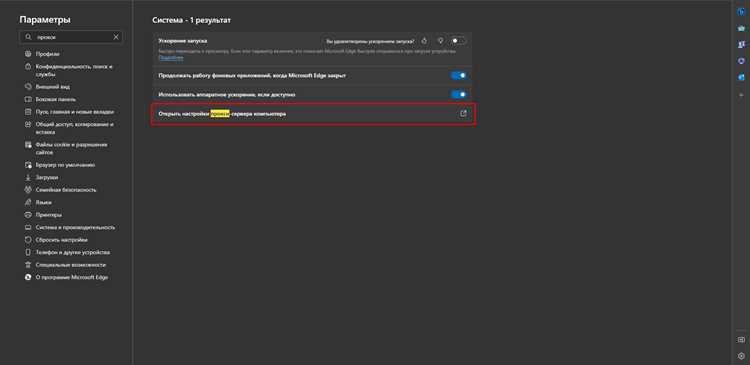Click Открыть настройки прокси-сервера компьютера row
This screenshot has height=365, width=750.
tap(314, 114)
